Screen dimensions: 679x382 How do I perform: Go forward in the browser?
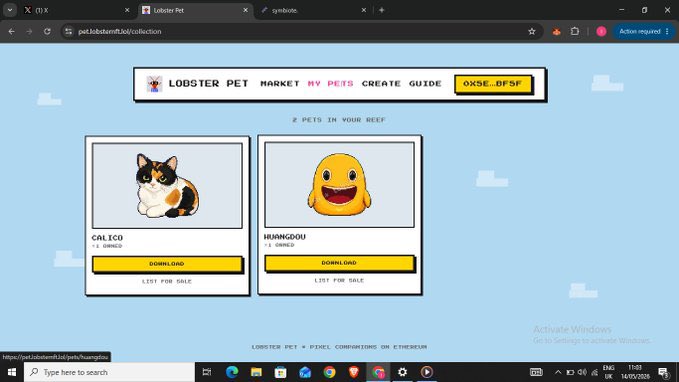pos(29,31)
